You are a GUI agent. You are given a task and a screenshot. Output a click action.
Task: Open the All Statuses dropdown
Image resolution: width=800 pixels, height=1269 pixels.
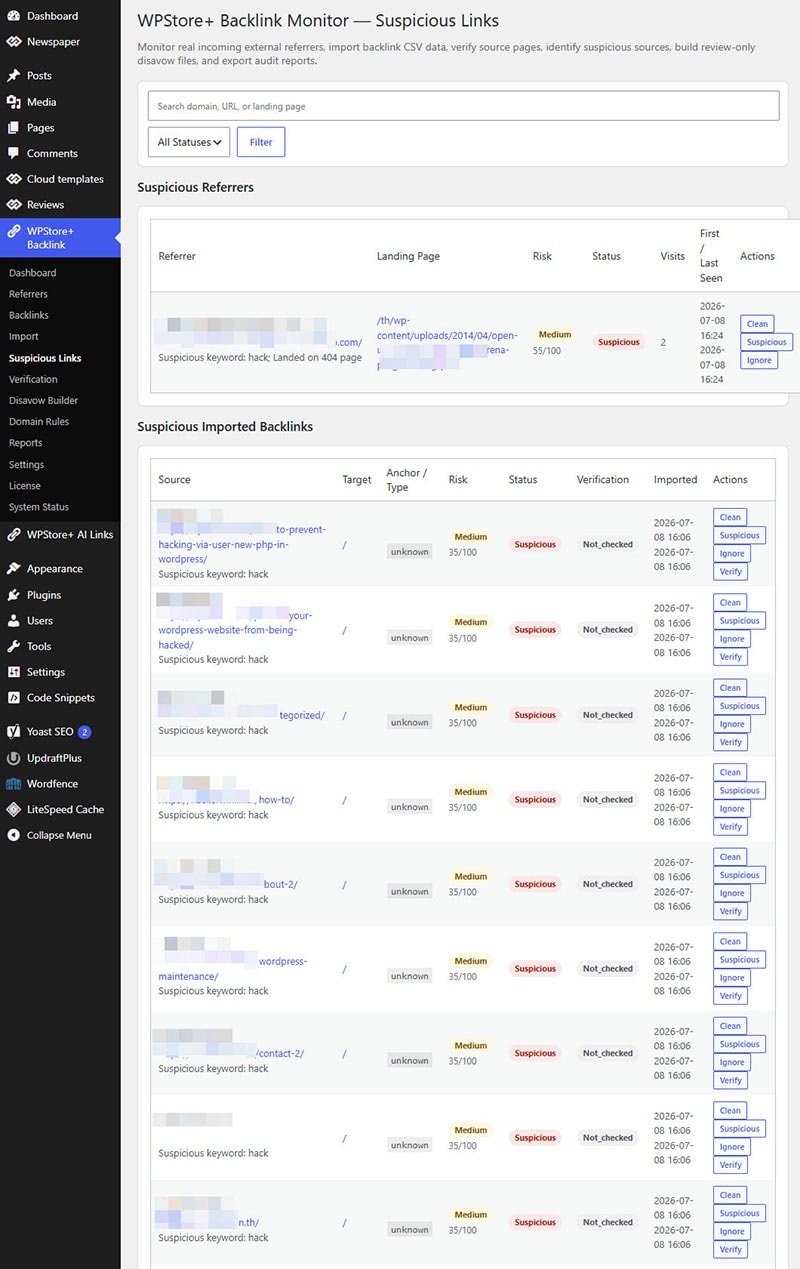pos(189,142)
